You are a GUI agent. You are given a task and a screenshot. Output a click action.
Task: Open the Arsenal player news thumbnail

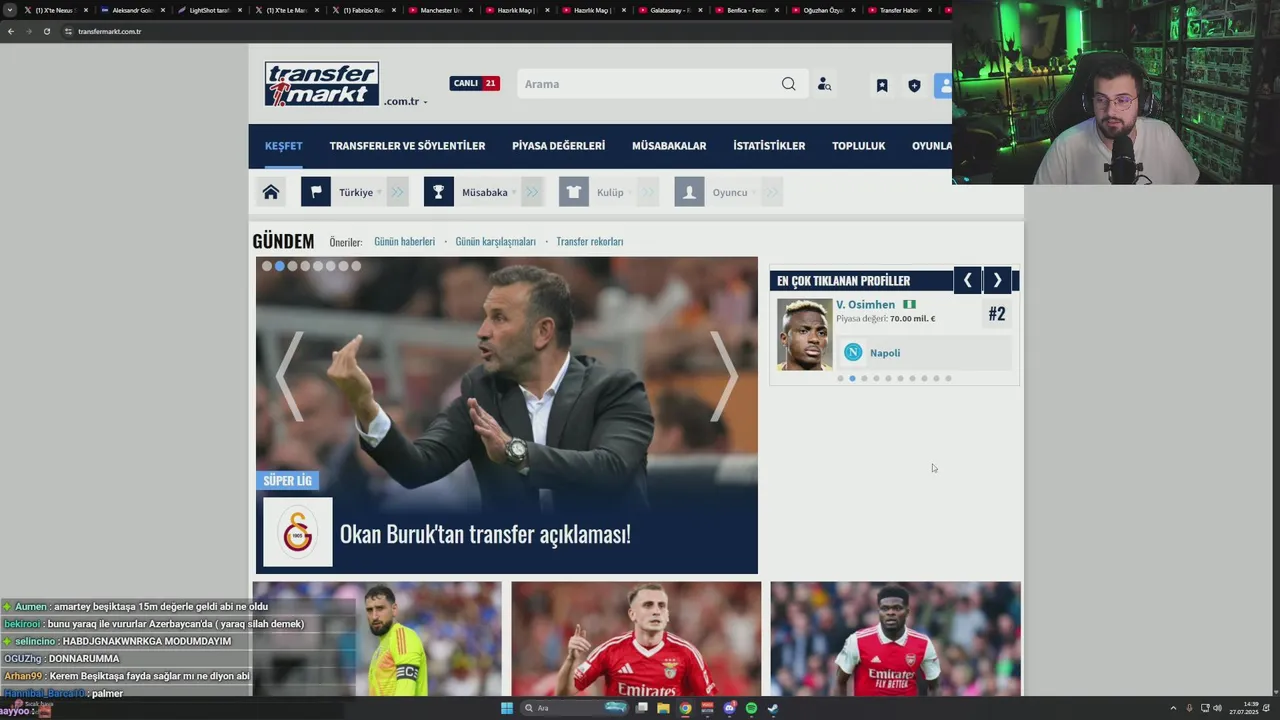coord(896,638)
